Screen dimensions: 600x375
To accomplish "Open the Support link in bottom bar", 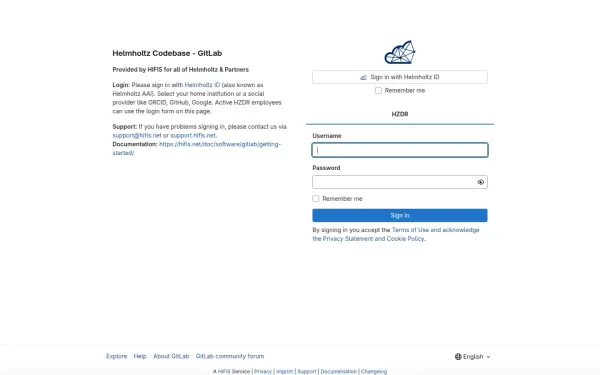I will tap(307, 372).
